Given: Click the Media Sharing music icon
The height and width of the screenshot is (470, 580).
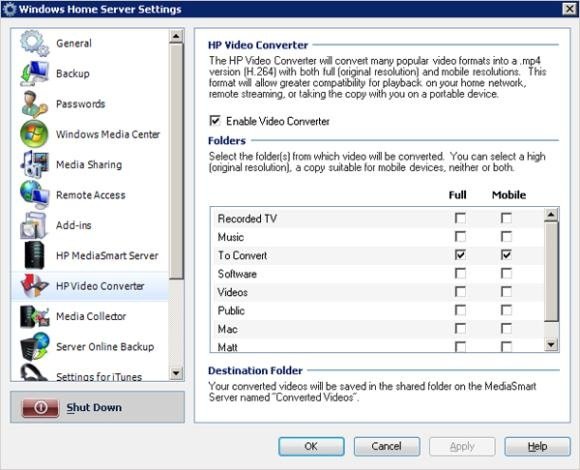Looking at the screenshot, I should pos(34,164).
